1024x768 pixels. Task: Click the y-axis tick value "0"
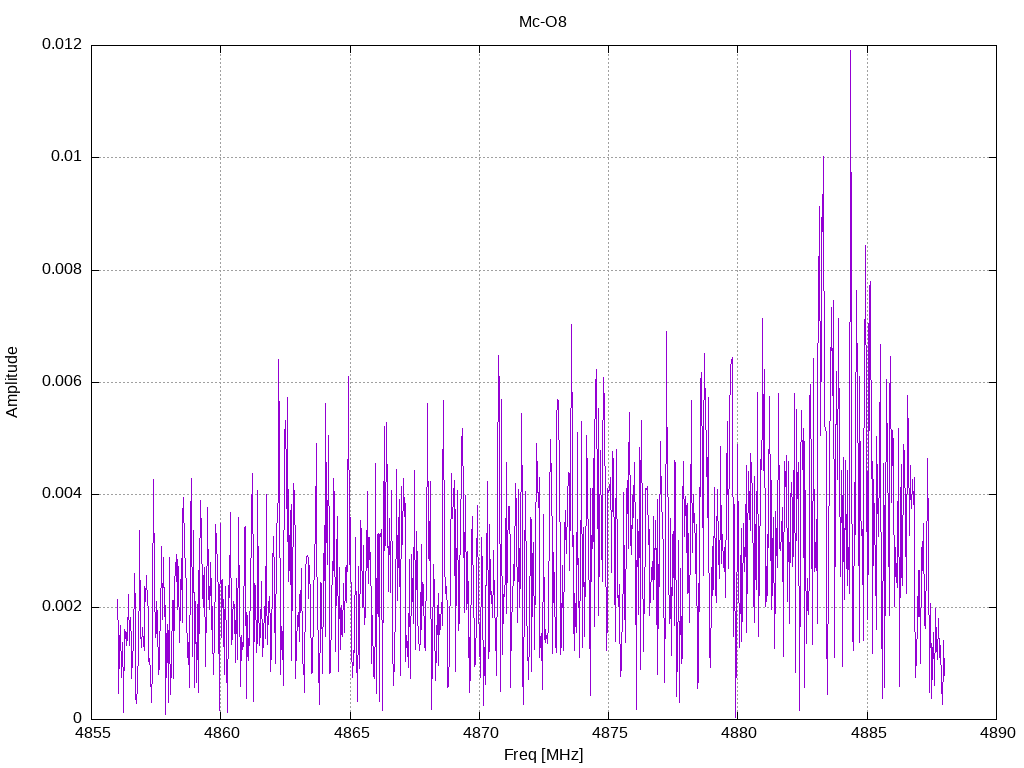pos(78,719)
